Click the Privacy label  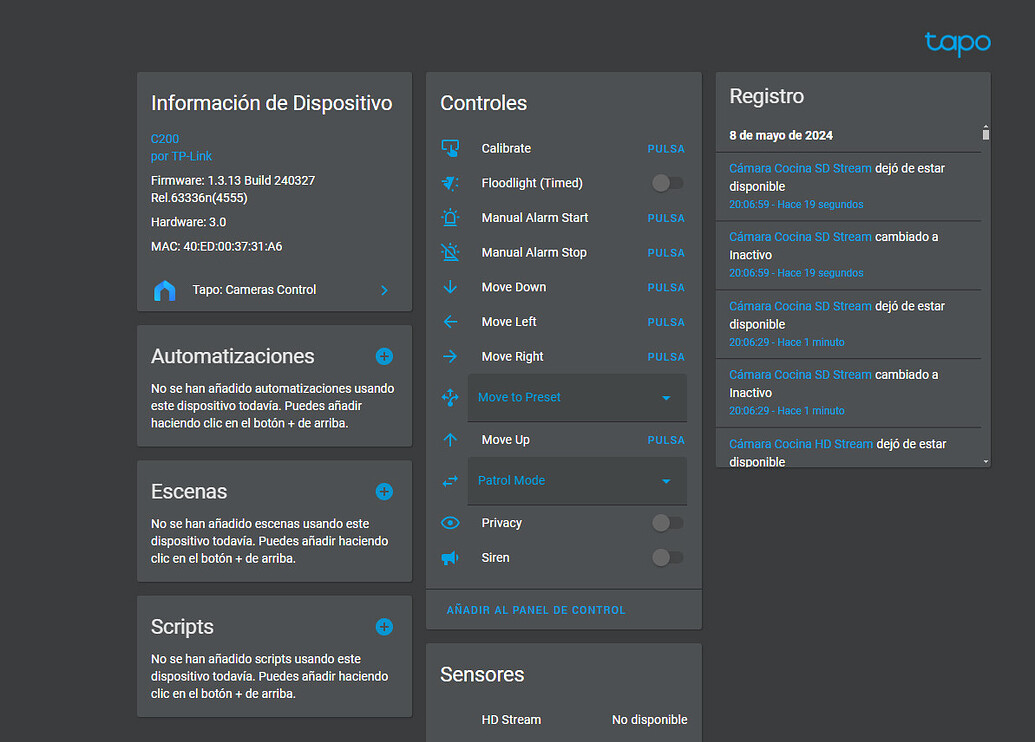pyautogui.click(x=502, y=523)
